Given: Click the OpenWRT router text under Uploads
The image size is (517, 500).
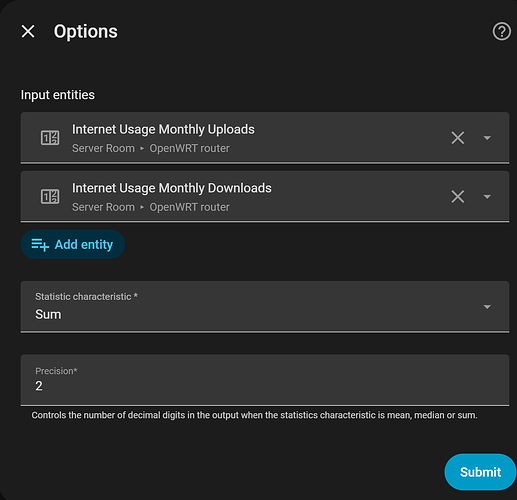Looking at the screenshot, I should tap(189, 148).
